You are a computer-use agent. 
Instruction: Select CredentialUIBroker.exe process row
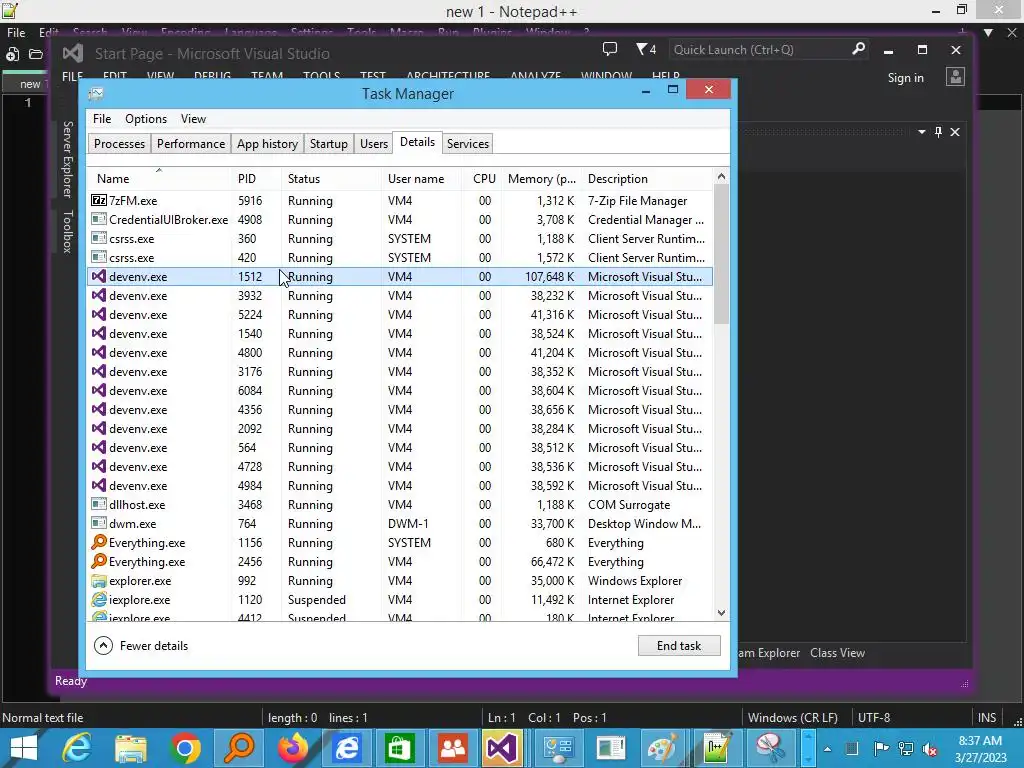coord(400,219)
